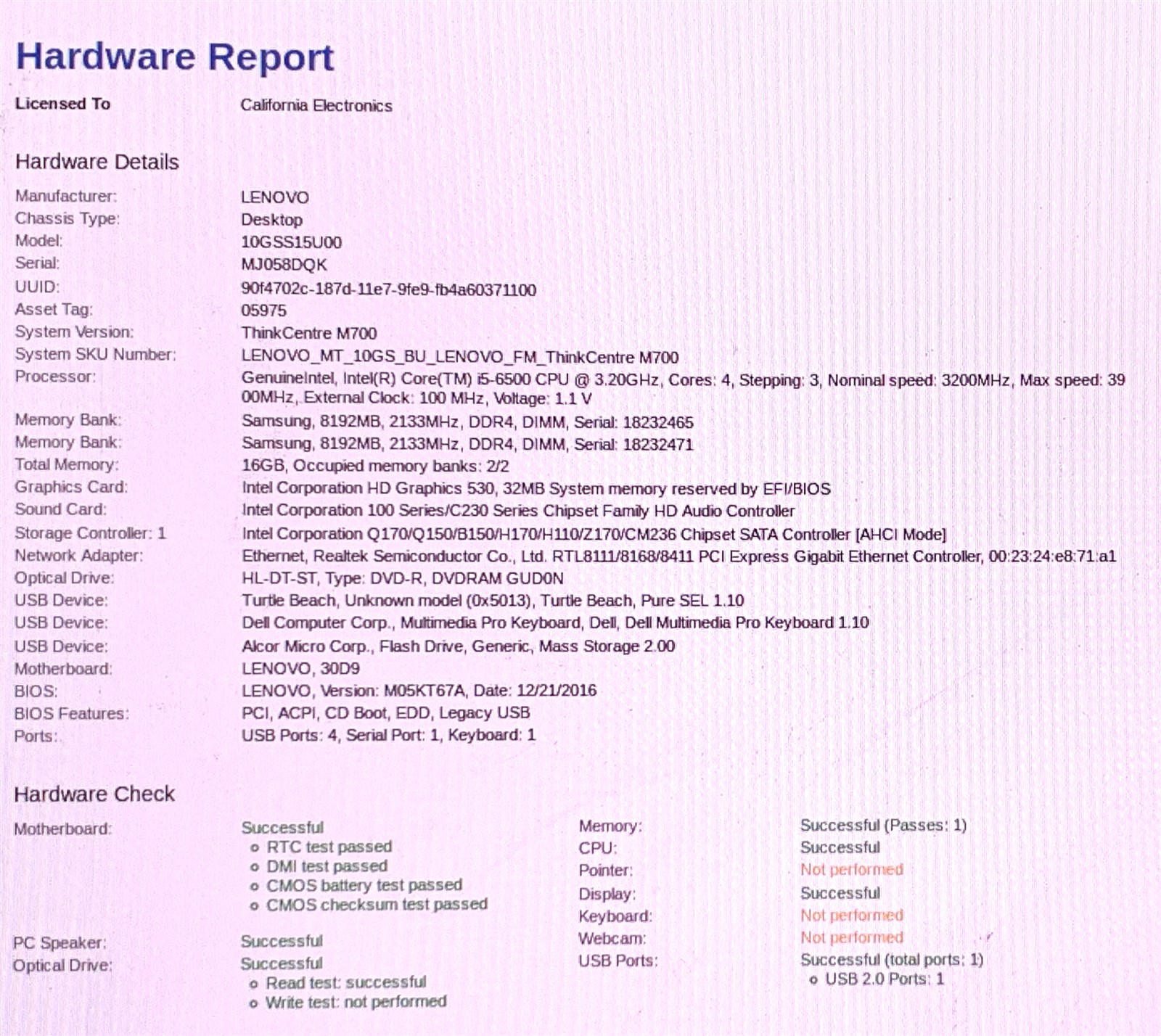Image resolution: width=1161 pixels, height=1036 pixels.
Task: Click the Optical Drive check Successful result
Action: pos(282,963)
